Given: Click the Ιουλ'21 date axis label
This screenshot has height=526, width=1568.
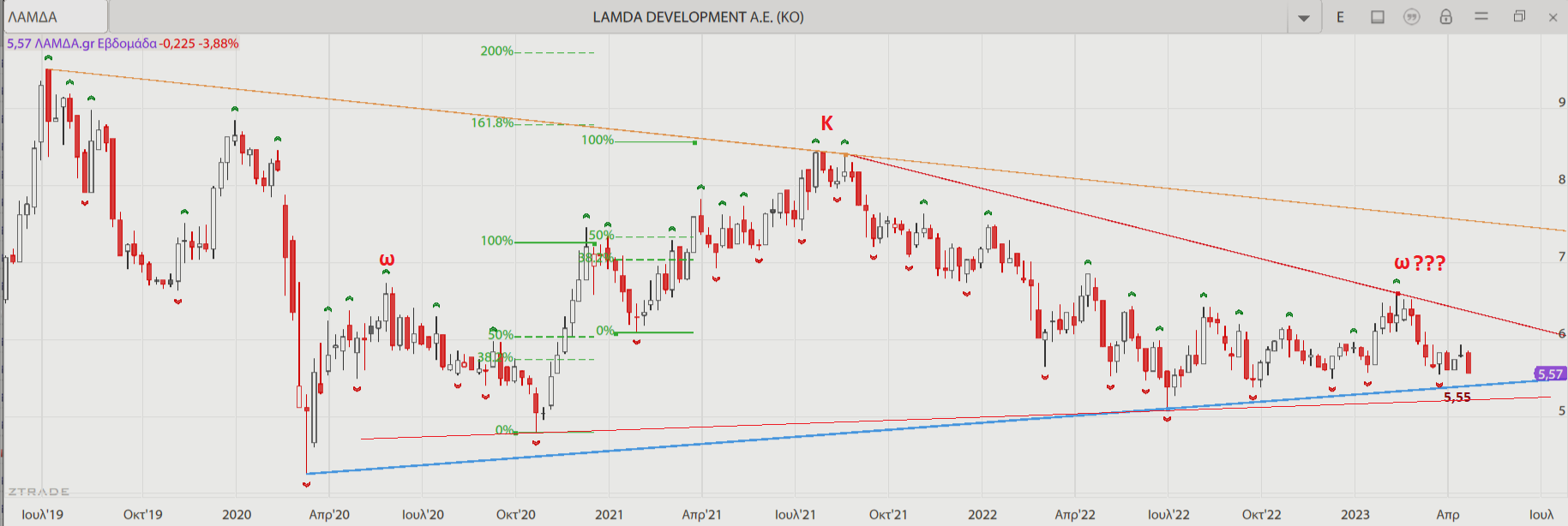Looking at the screenshot, I should click(796, 515).
